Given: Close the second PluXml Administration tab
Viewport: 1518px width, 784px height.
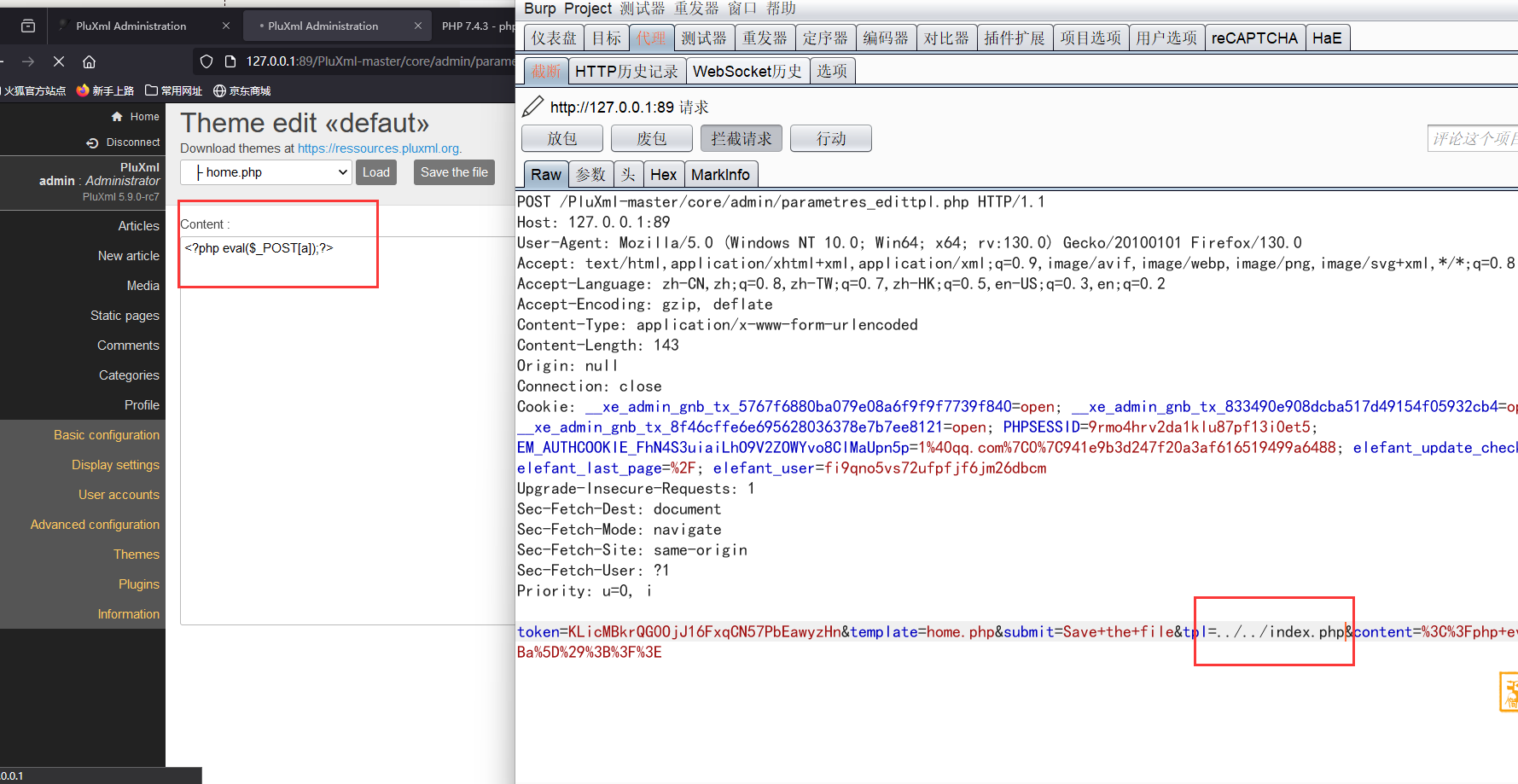Looking at the screenshot, I should [x=418, y=26].
